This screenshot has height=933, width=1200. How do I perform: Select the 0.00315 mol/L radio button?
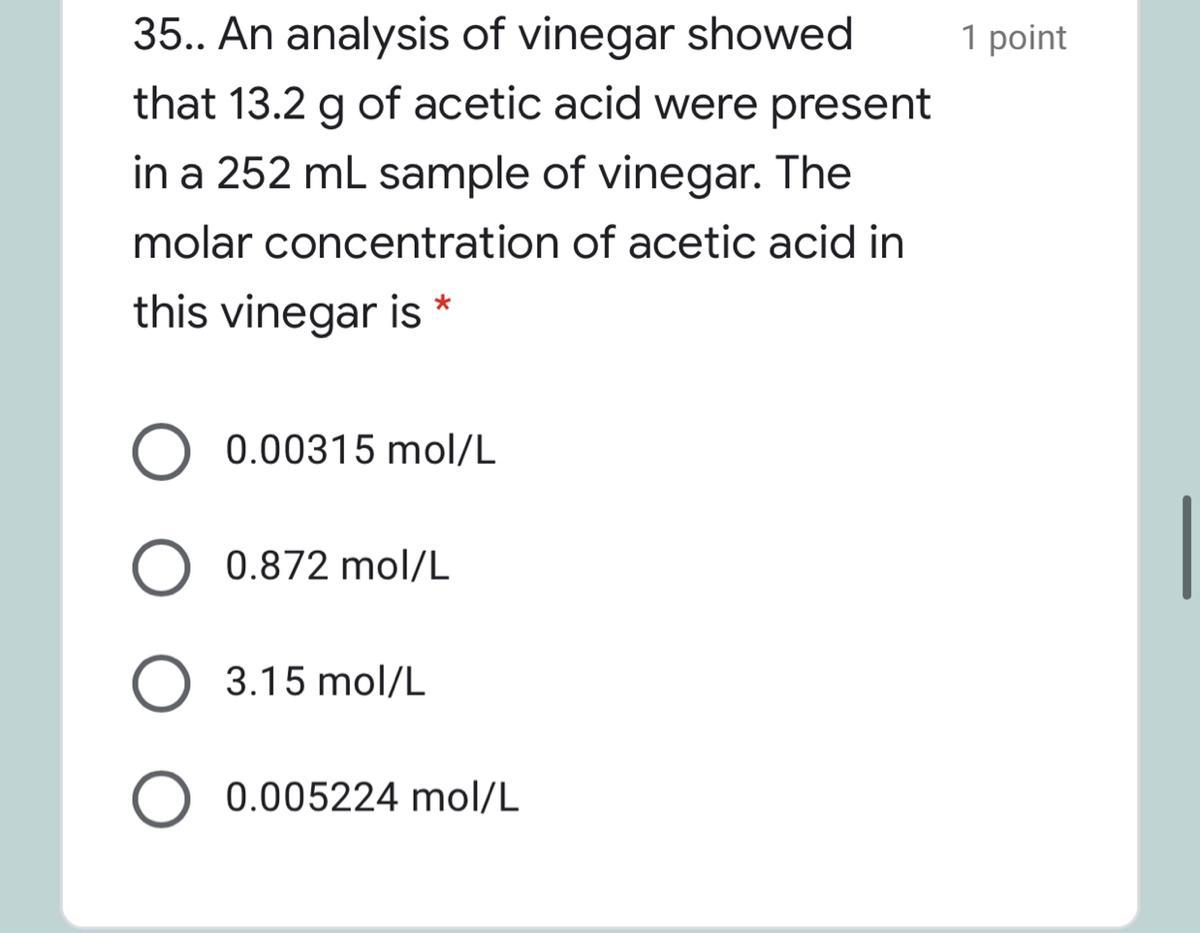point(160,453)
